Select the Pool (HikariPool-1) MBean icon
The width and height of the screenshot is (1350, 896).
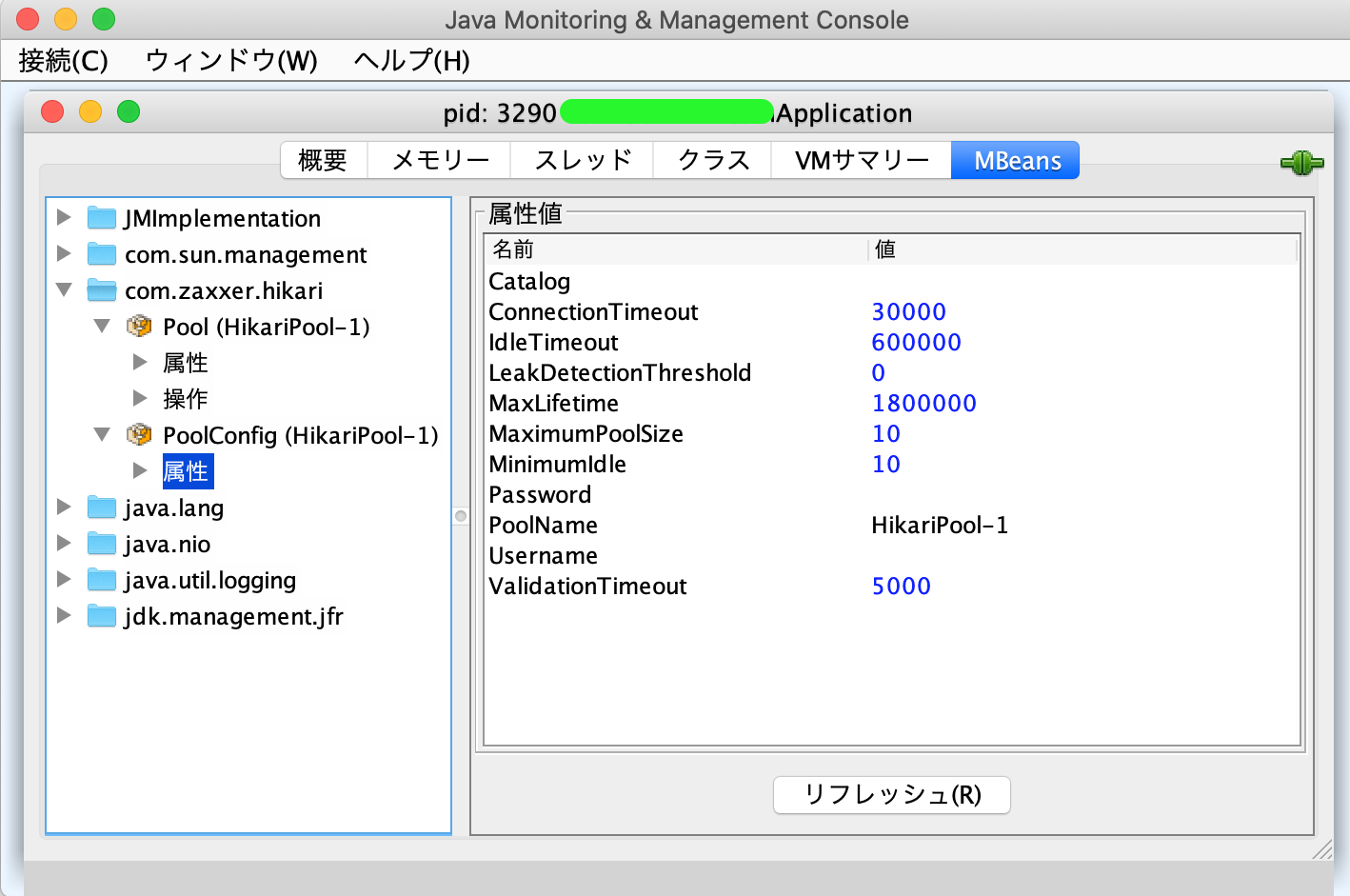pyautogui.click(x=139, y=327)
